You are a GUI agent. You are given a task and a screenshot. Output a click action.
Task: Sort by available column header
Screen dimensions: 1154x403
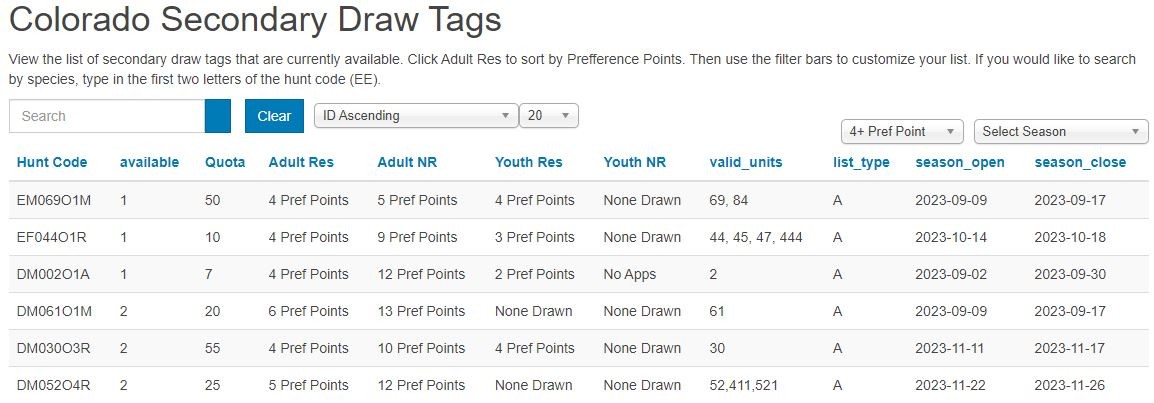149,163
